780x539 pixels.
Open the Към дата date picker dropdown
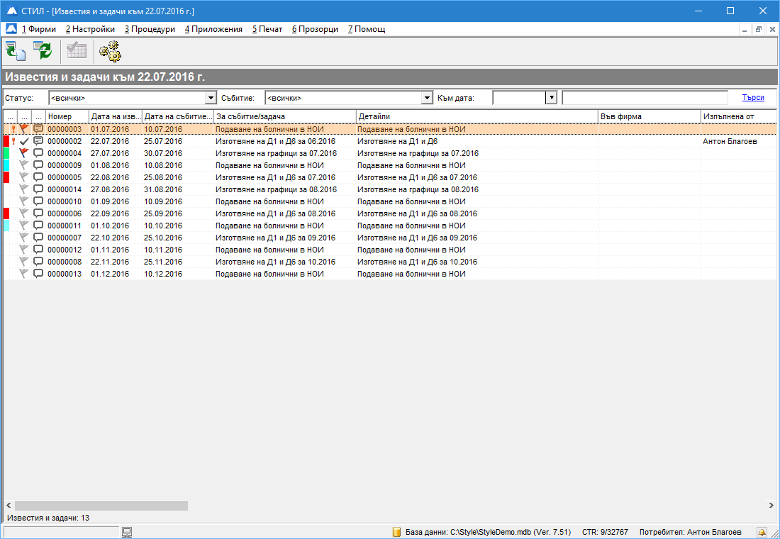551,98
